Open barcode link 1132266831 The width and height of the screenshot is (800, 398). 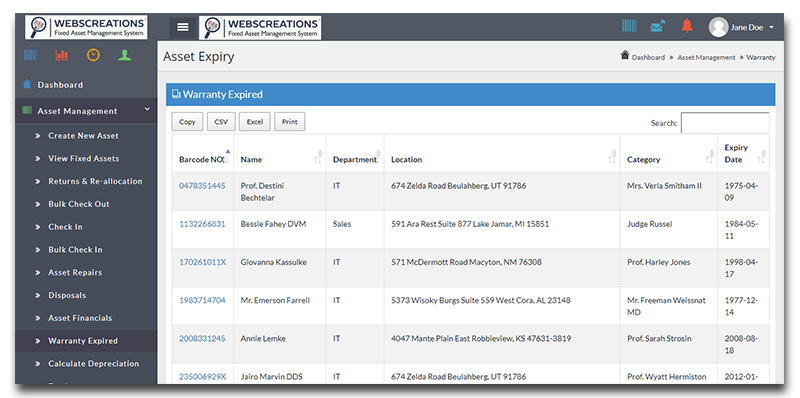coord(202,224)
